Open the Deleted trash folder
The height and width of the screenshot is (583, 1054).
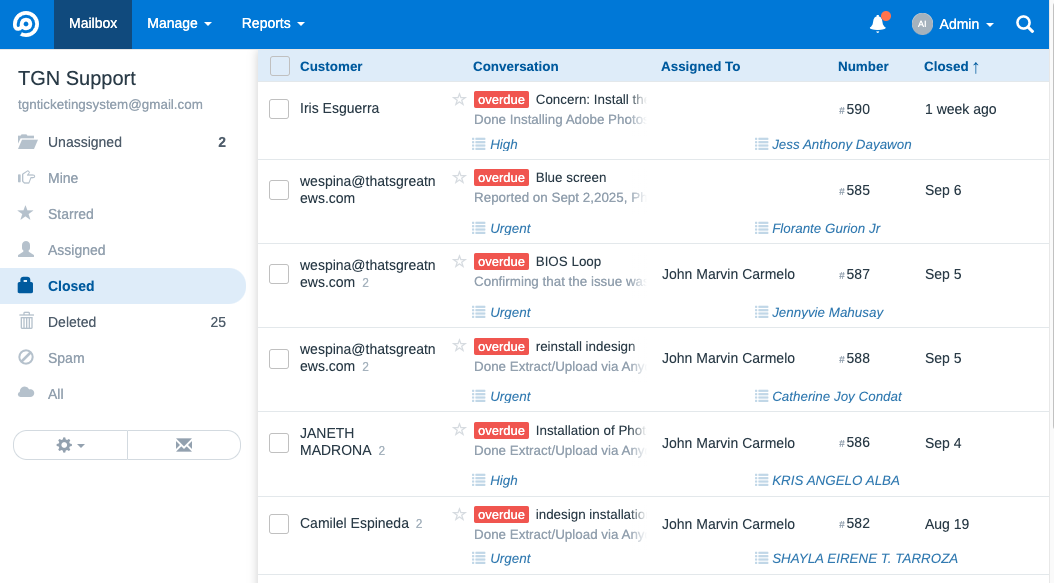[x=70, y=321]
